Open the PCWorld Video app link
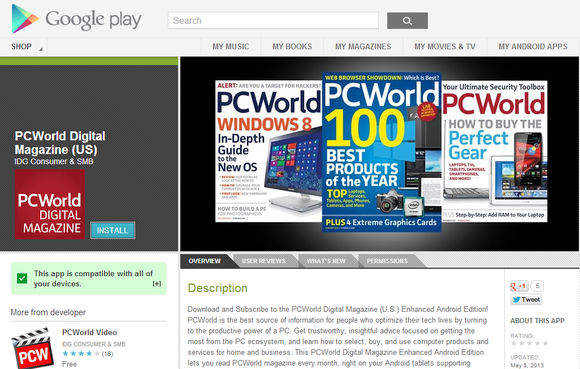 click(90, 332)
